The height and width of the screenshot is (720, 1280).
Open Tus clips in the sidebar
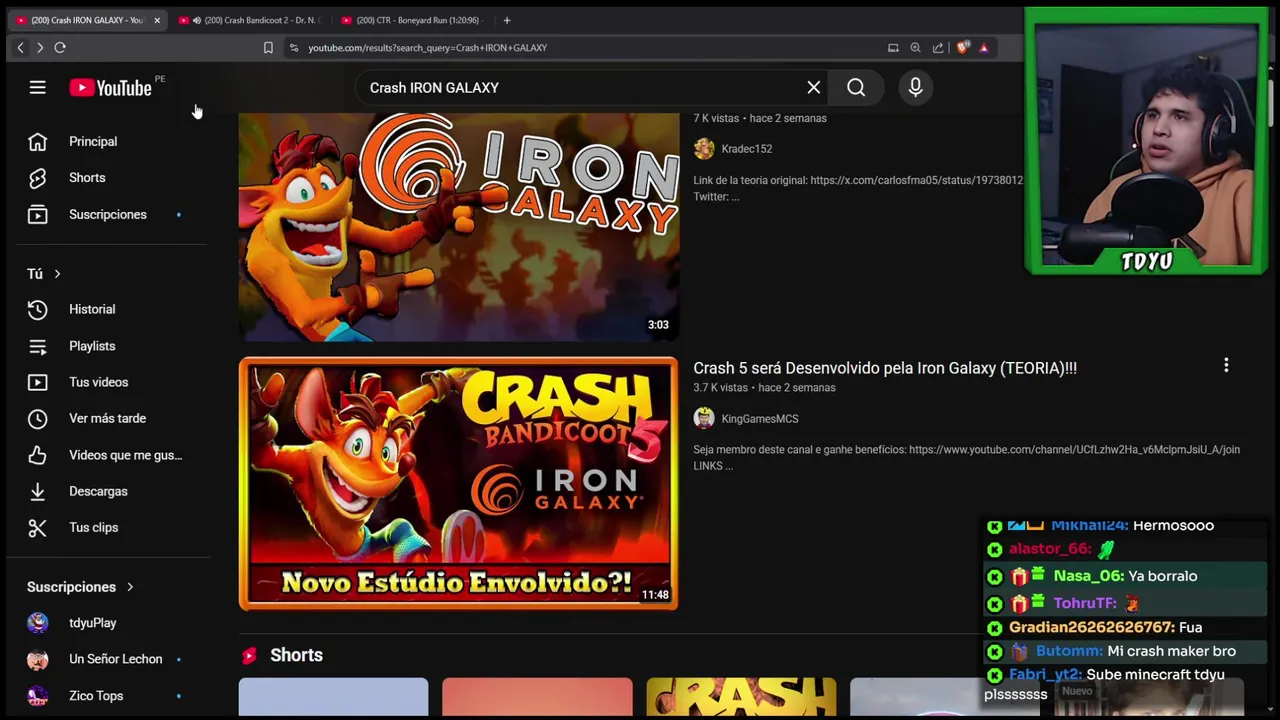[93, 527]
